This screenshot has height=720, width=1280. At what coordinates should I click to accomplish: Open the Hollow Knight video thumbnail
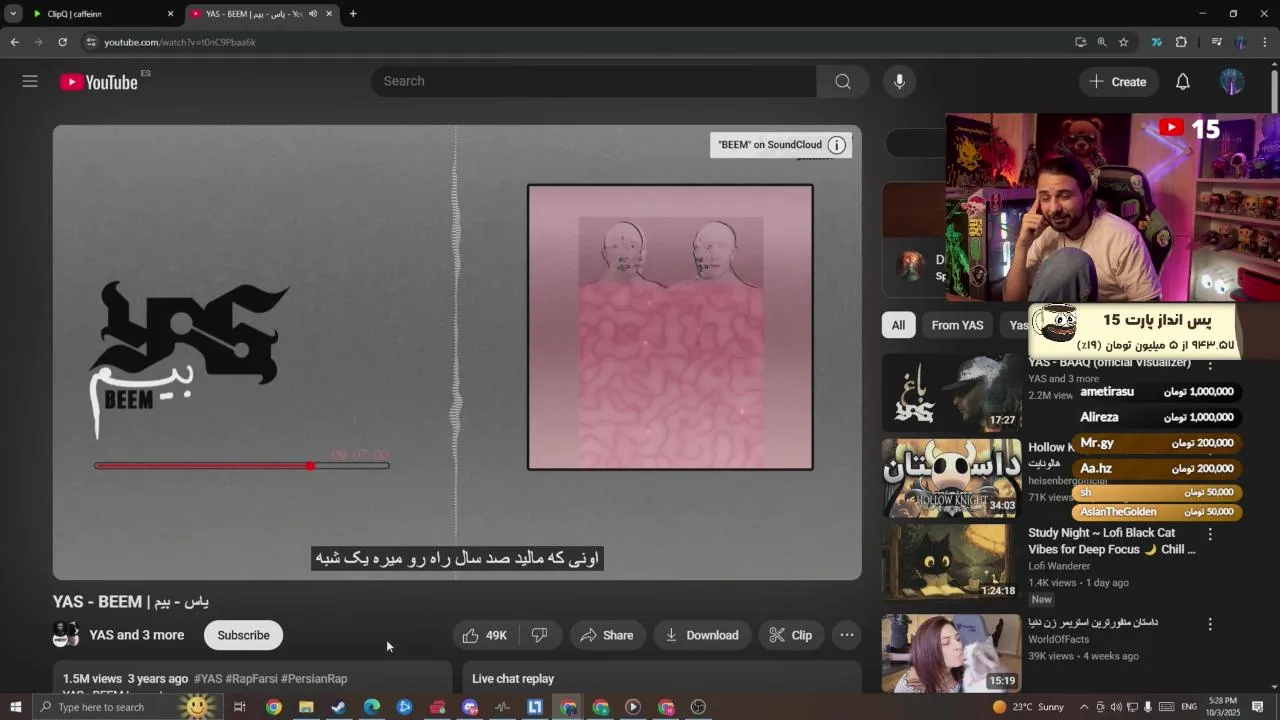[x=951, y=478]
